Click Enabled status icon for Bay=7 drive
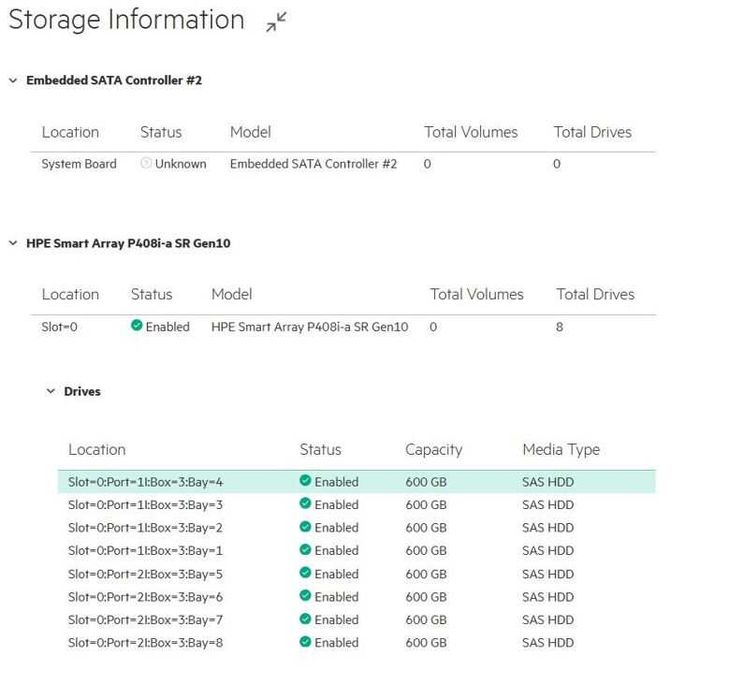Image resolution: width=729 pixels, height=699 pixels. (305, 619)
